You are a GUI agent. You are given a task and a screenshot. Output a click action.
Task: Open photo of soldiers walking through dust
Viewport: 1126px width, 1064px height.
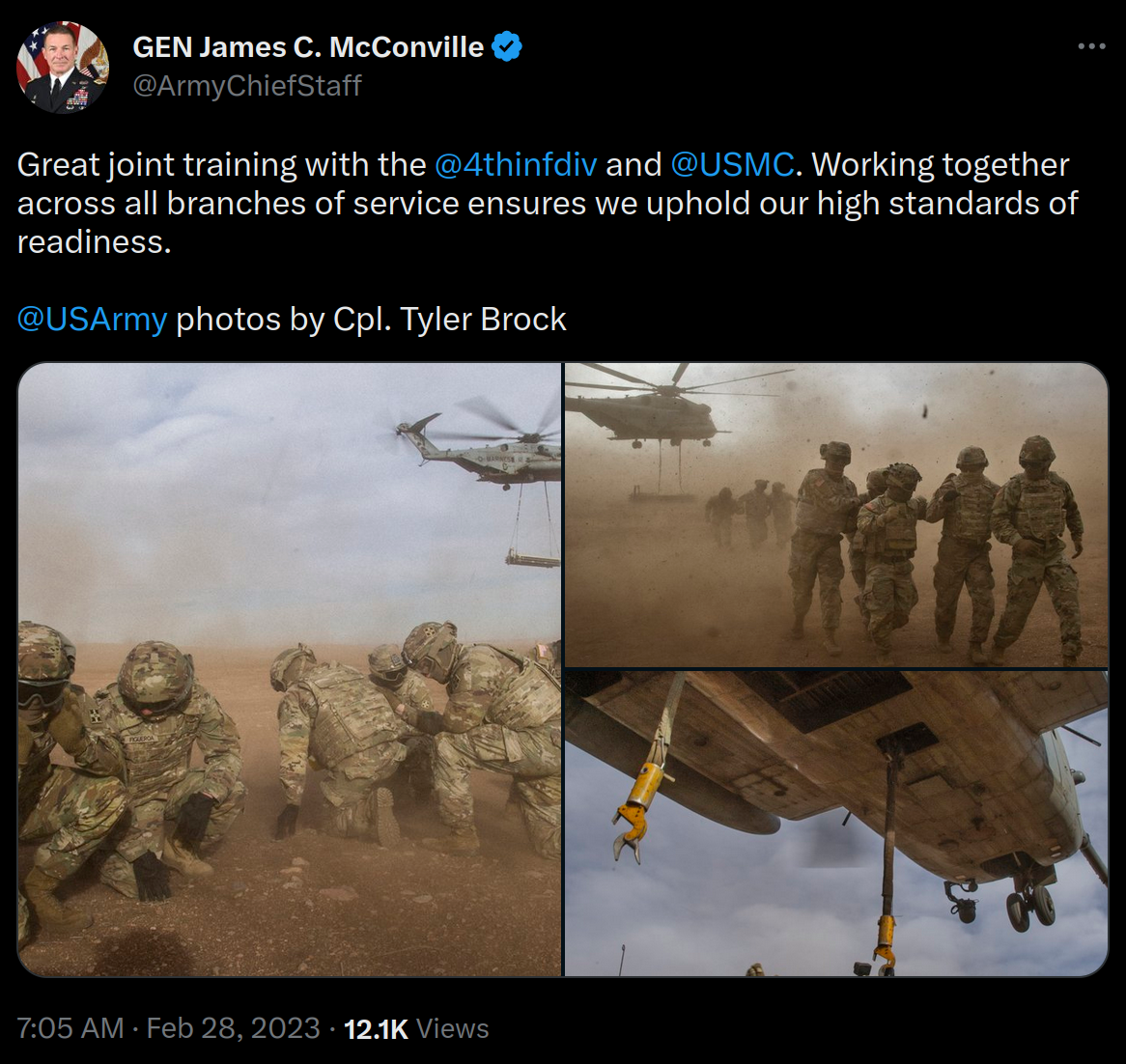click(836, 515)
